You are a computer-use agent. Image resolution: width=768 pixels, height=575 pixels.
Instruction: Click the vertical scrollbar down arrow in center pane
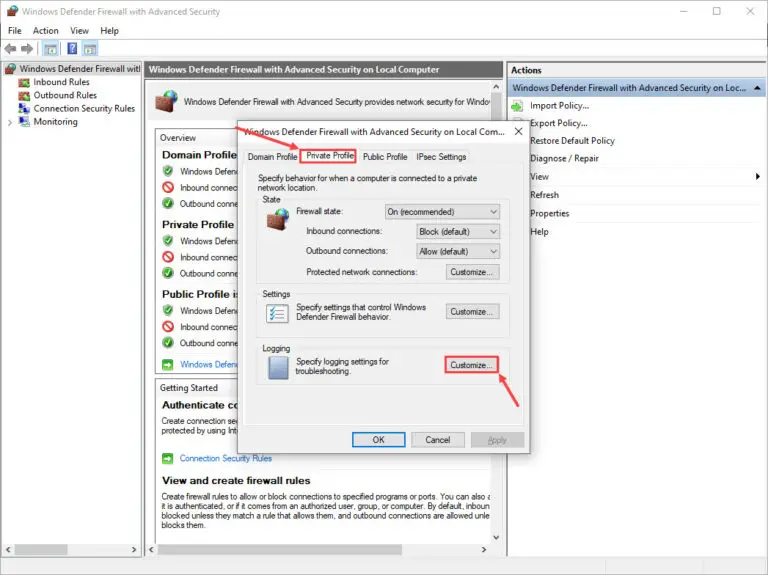[x=496, y=537]
